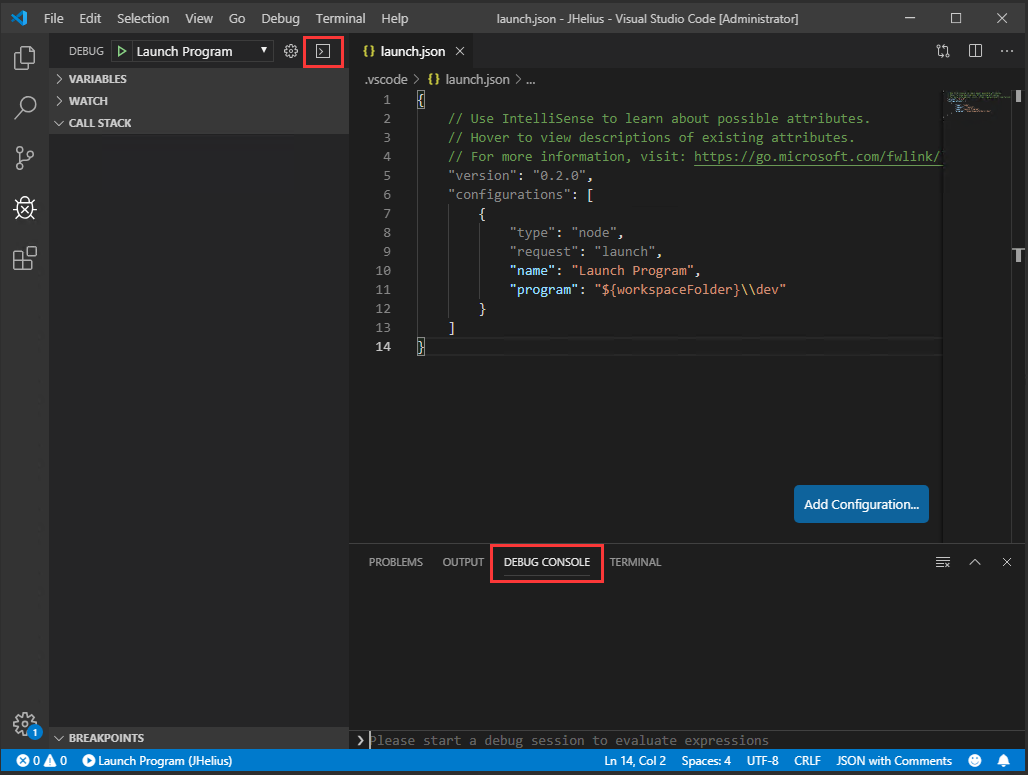Follow the go.microsoft.com/fwlink link
Viewport: 1028px width, 775px height.
pyautogui.click(x=818, y=157)
